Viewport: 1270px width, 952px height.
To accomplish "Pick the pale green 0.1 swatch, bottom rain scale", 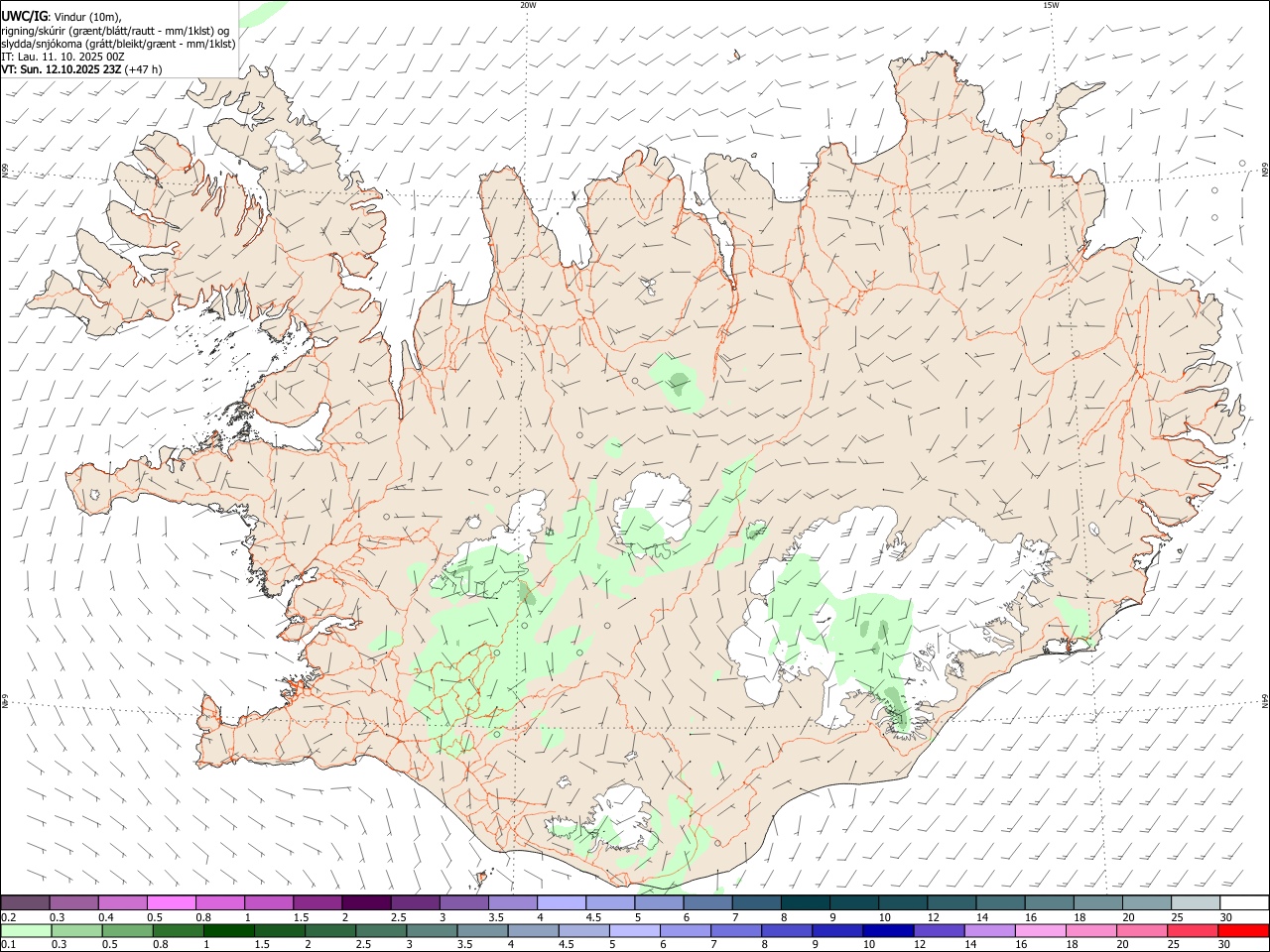I will coord(26,930).
